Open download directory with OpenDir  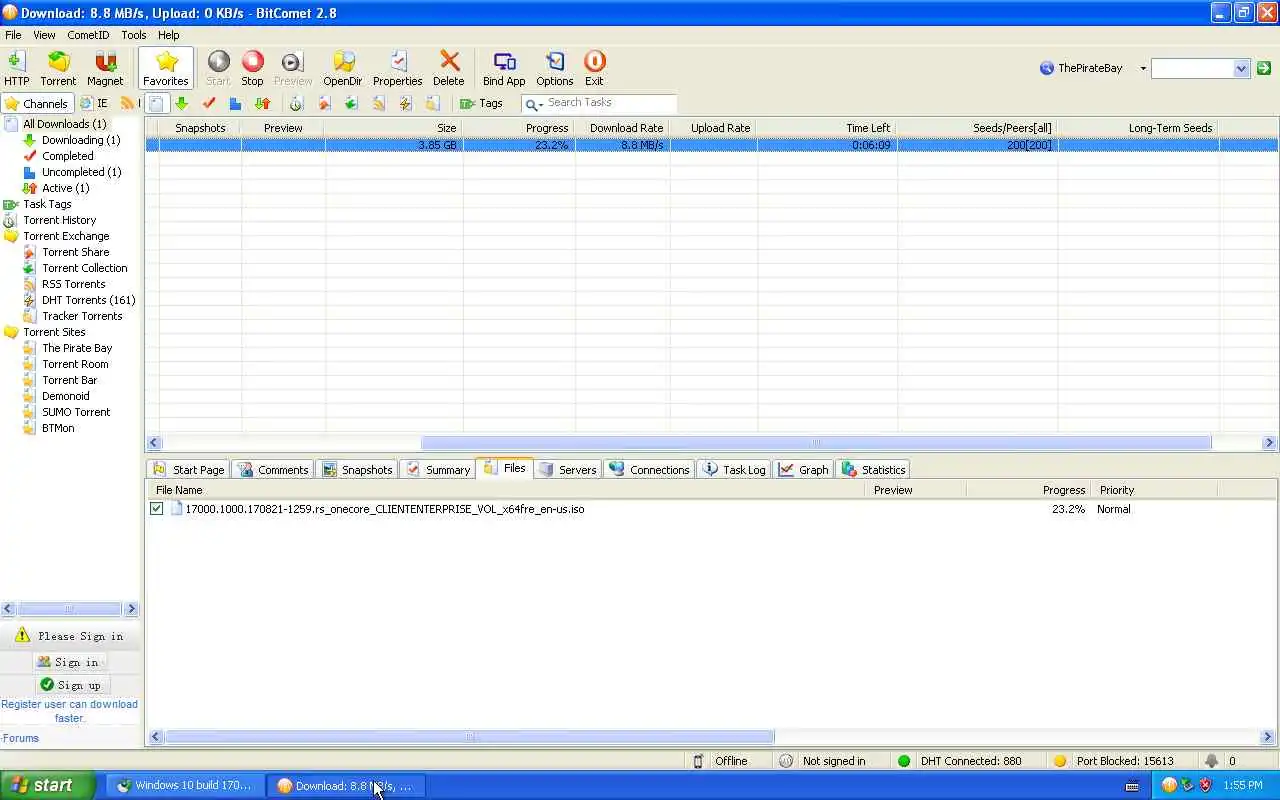click(x=342, y=68)
